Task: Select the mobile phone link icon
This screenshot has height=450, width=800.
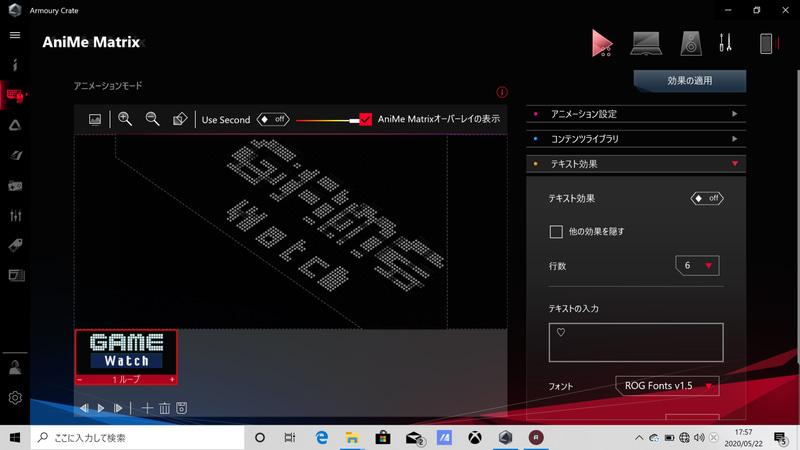Action: [x=767, y=43]
